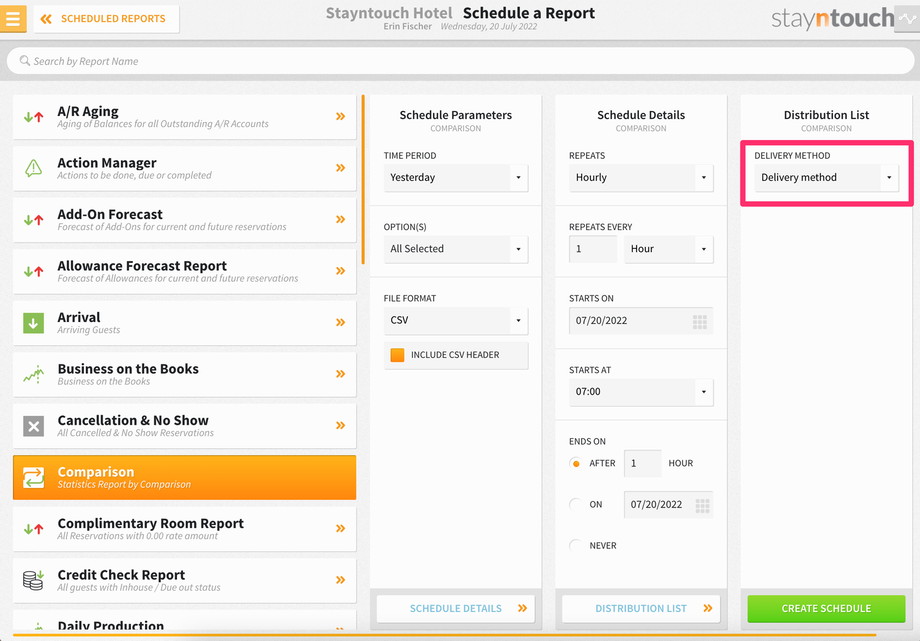920x641 pixels.
Task: Open the hamburger main menu
Action: point(13,18)
